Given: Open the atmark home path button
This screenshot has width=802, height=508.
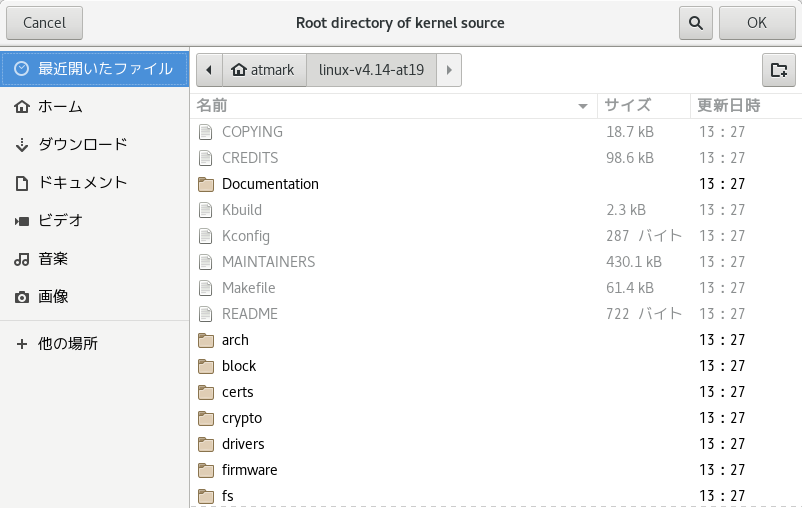Looking at the screenshot, I should coord(264,70).
